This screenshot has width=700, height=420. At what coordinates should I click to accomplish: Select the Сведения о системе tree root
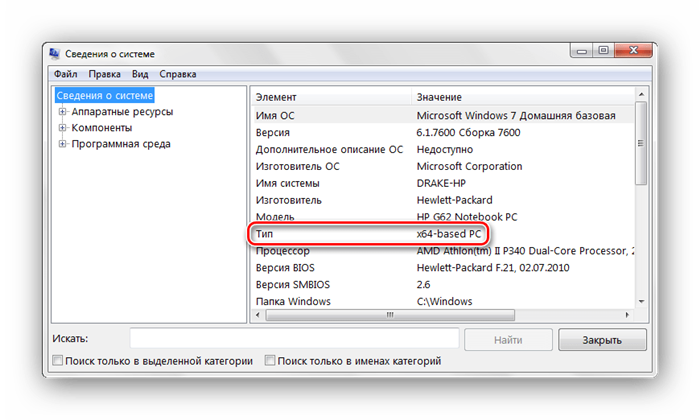[104, 96]
